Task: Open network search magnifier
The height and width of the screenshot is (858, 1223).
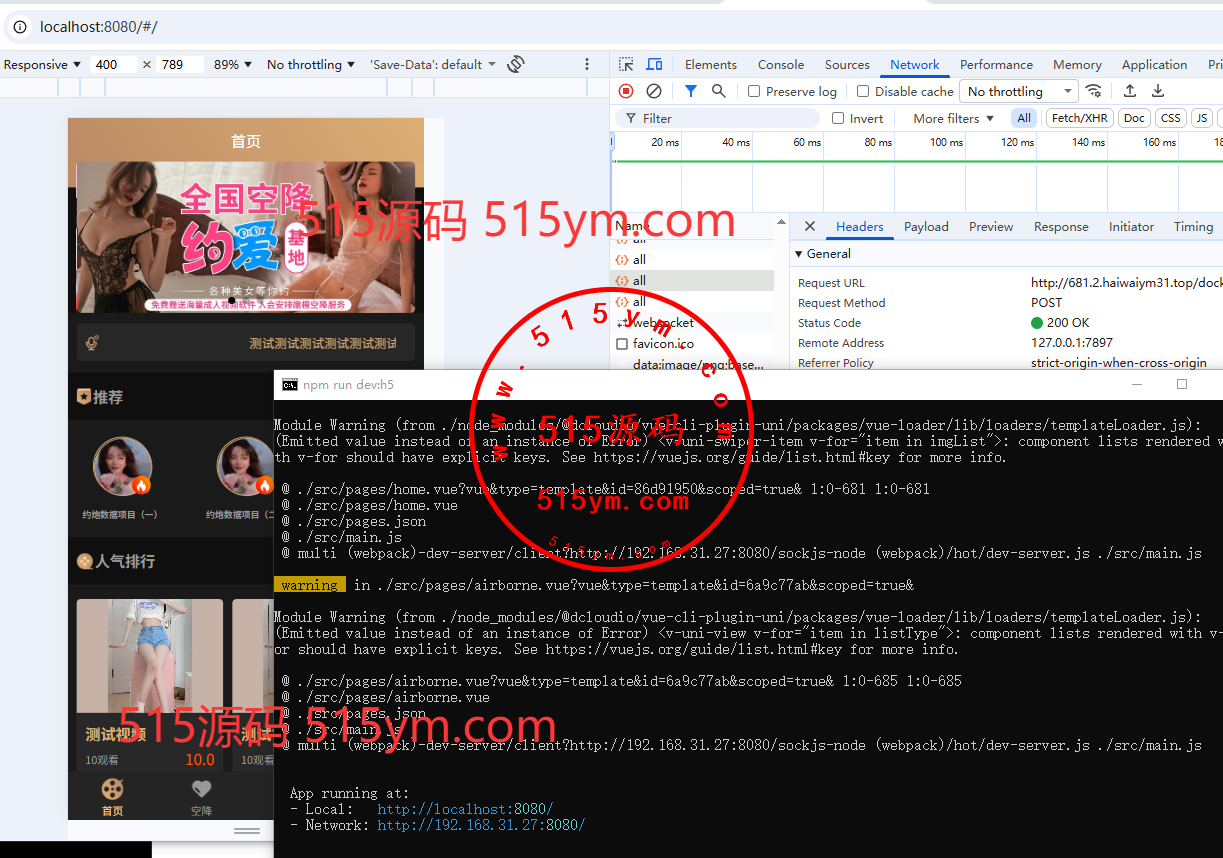Action: coord(718,91)
